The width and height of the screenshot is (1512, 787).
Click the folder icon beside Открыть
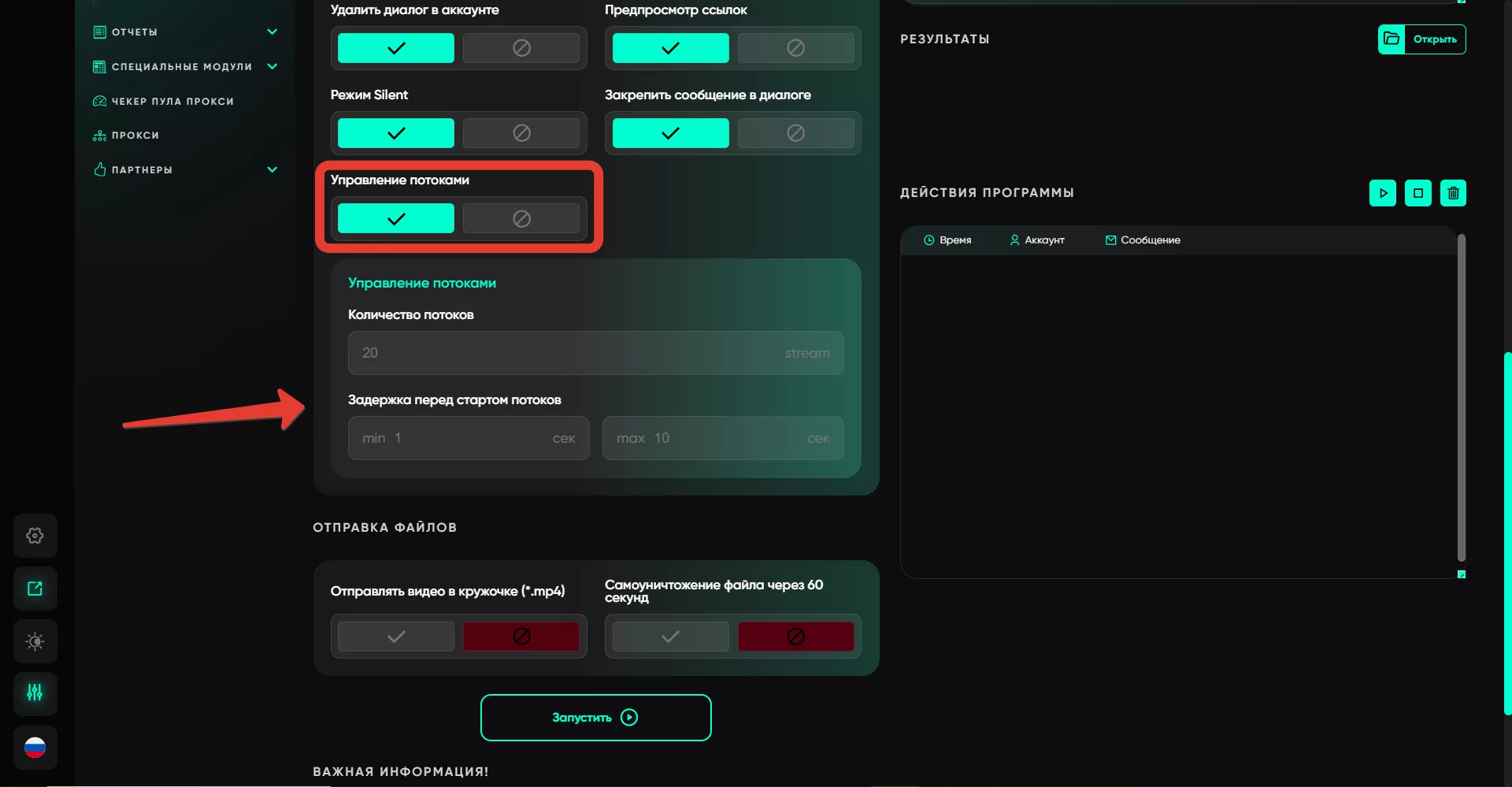pos(1392,39)
